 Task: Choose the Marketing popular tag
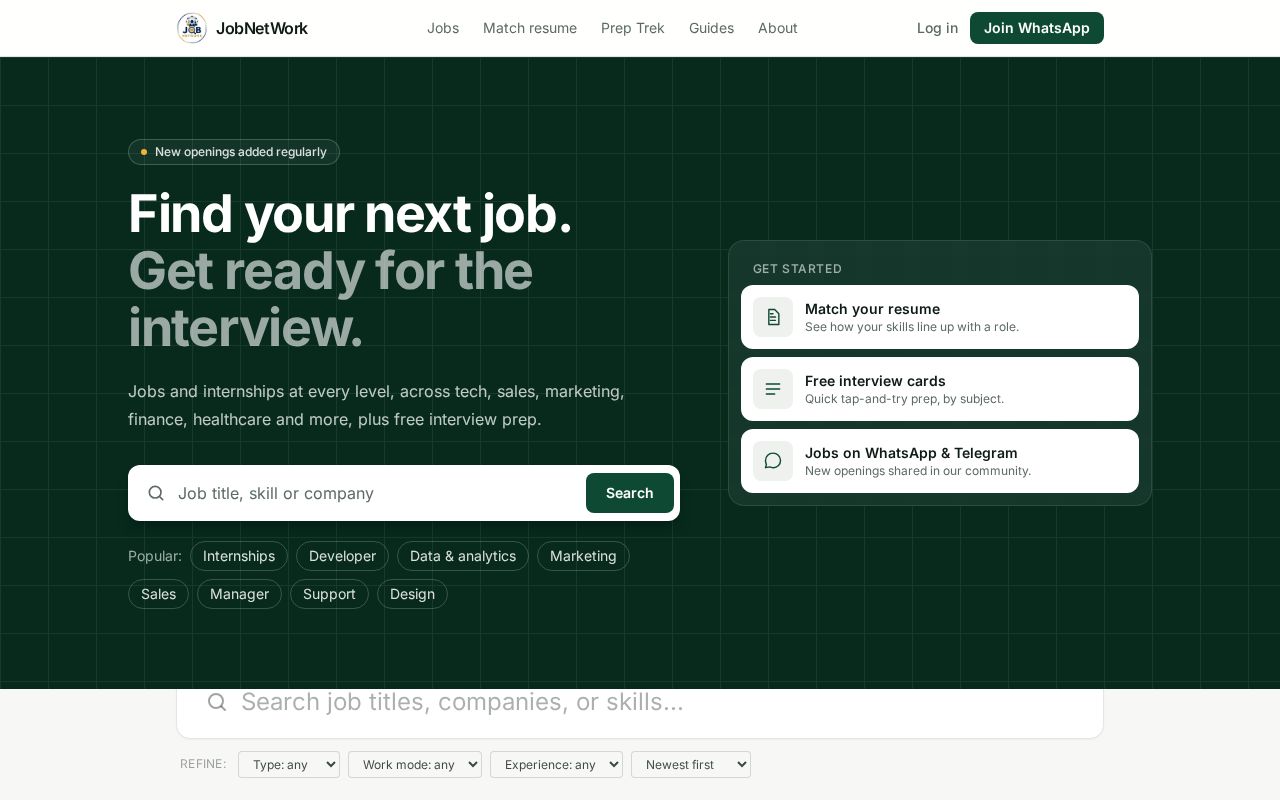(x=583, y=556)
